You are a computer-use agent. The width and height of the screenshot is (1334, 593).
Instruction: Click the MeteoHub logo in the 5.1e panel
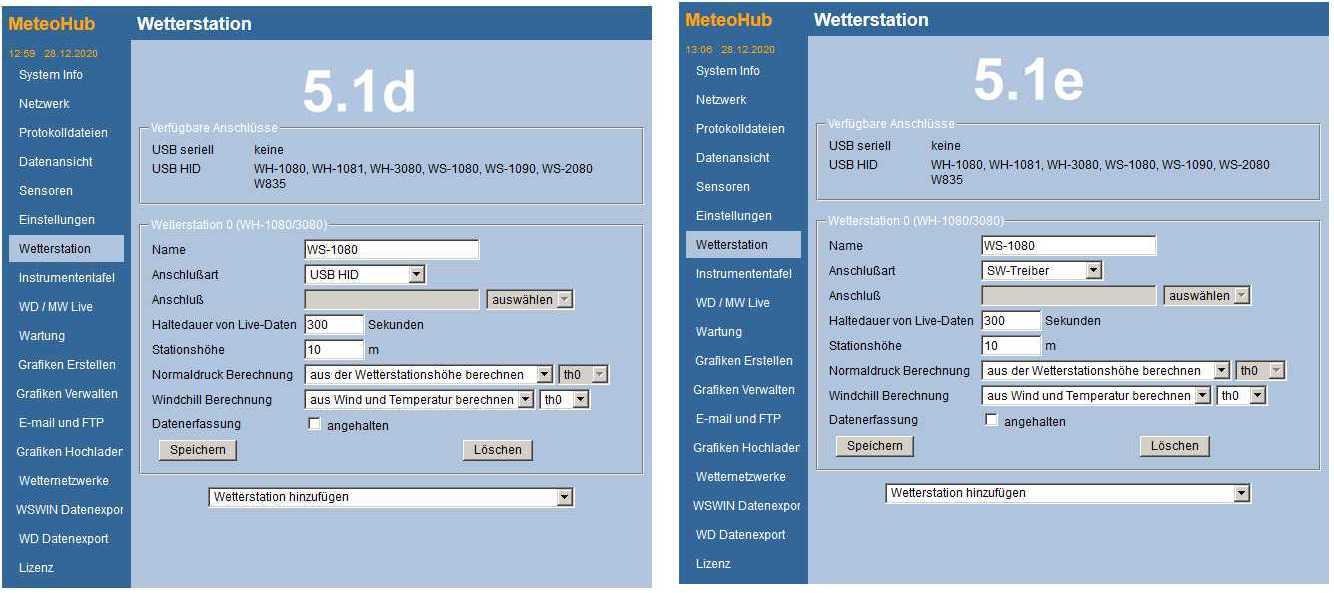click(729, 20)
